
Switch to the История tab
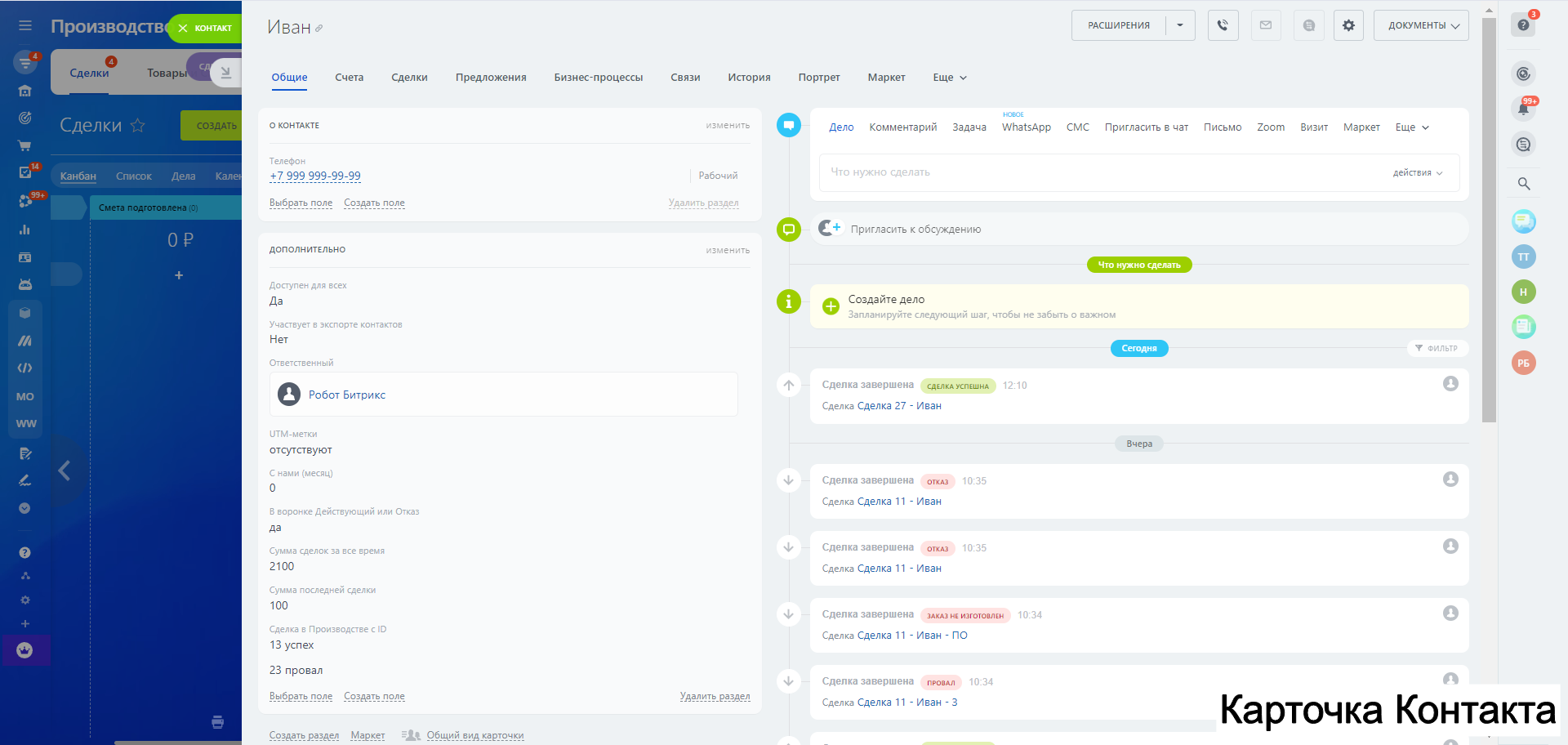749,78
